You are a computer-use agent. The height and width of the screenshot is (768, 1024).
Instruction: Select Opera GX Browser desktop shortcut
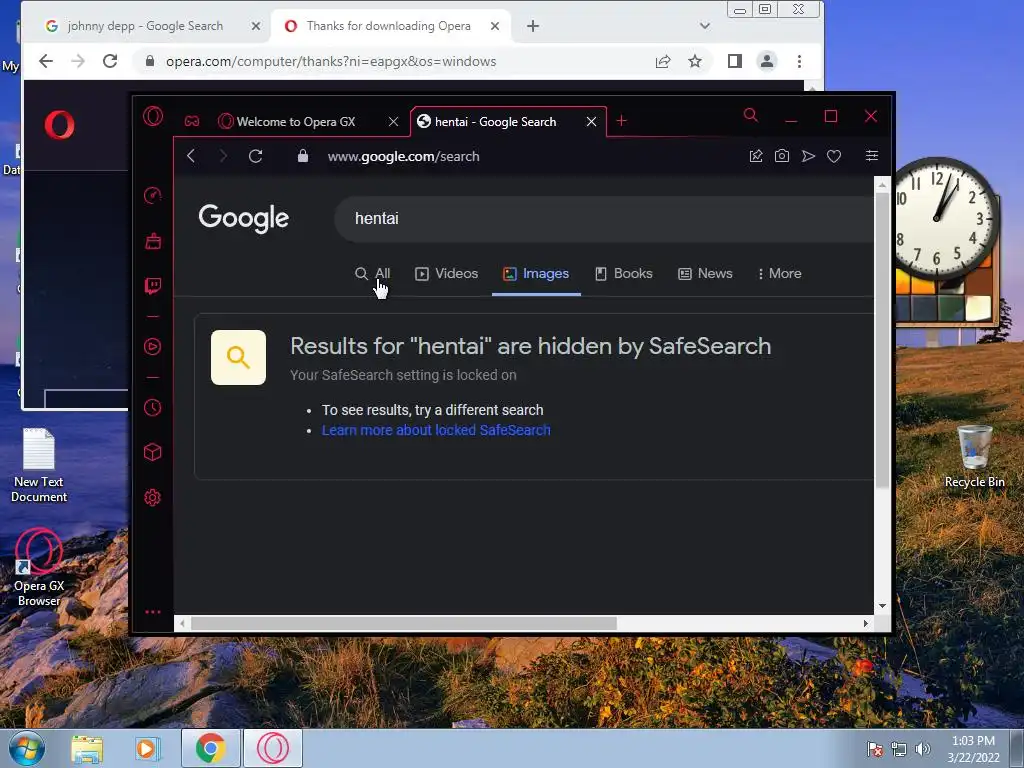[x=39, y=567]
